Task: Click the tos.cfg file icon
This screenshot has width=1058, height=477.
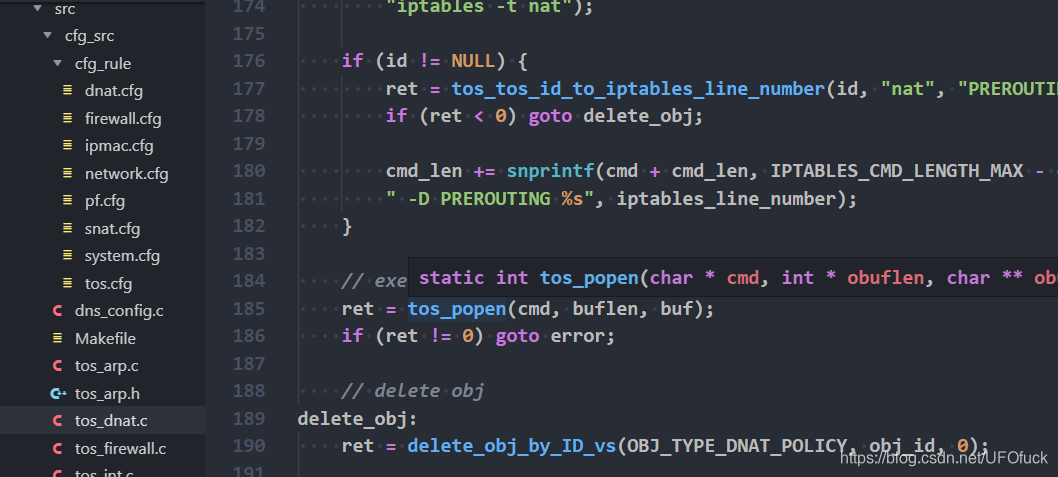Action: (67, 283)
